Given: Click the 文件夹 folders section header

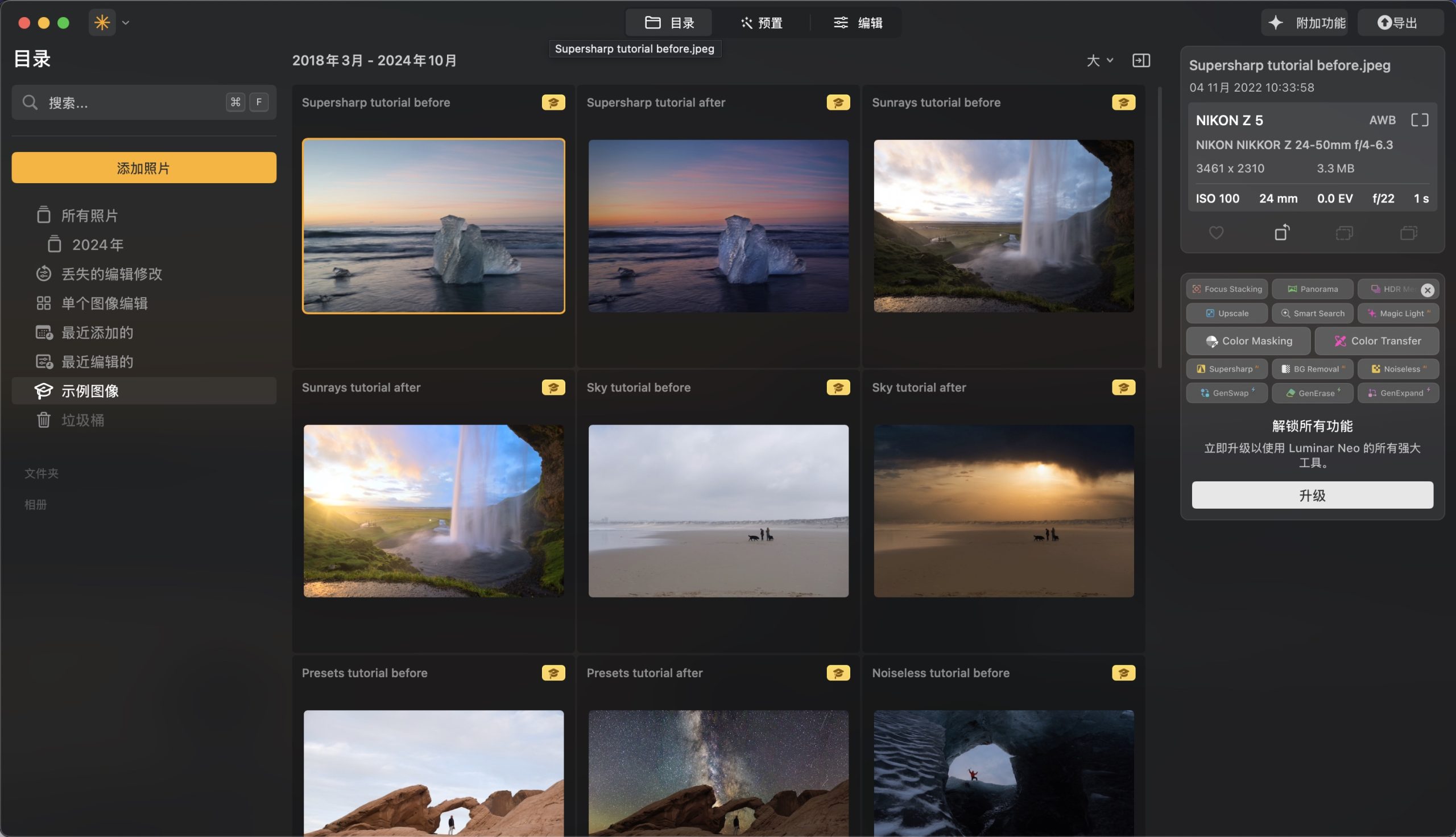Looking at the screenshot, I should pyautogui.click(x=42, y=473).
